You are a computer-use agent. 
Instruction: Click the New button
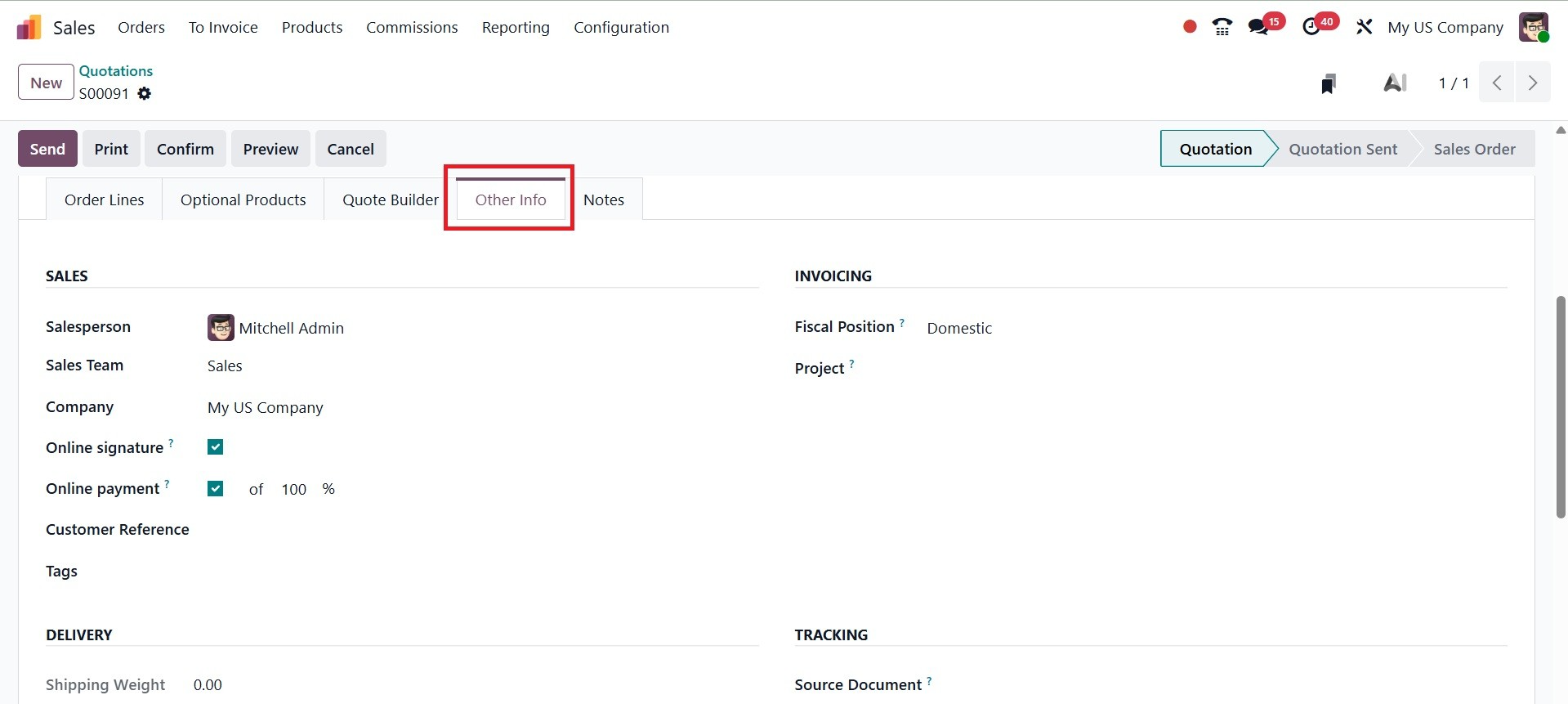pos(46,83)
